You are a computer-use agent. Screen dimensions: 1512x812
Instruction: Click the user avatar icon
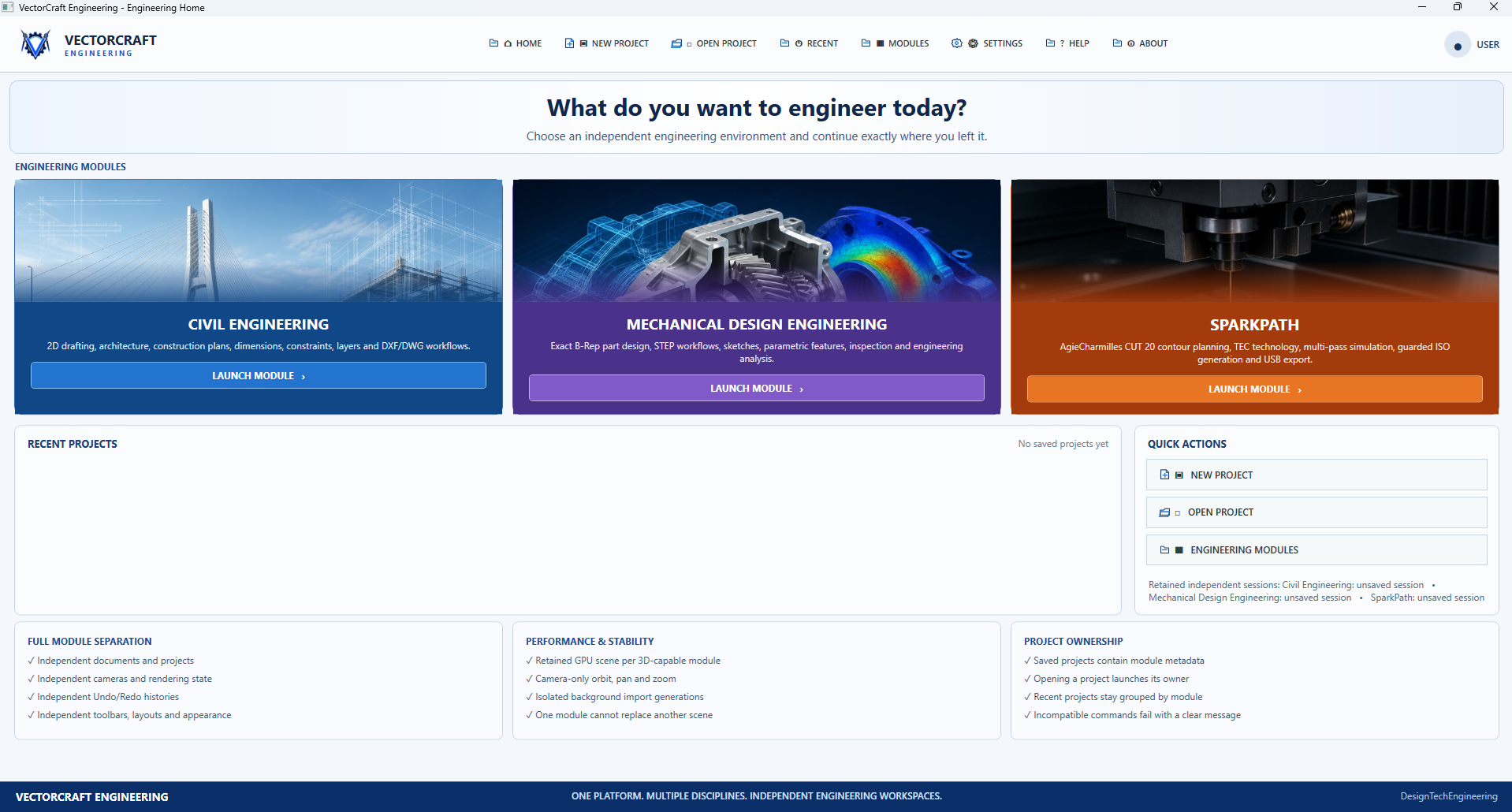point(1457,45)
